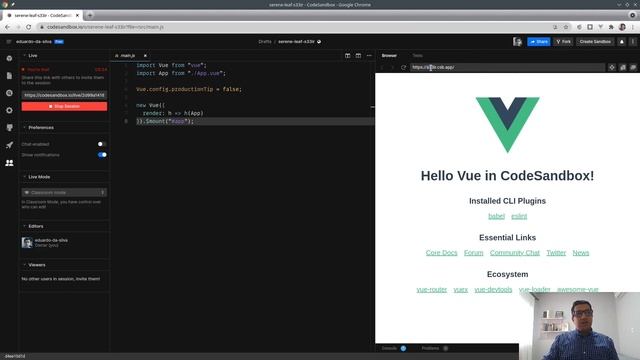Toggle the Chat enabled switch
The height and width of the screenshot is (360, 640).
[102, 144]
